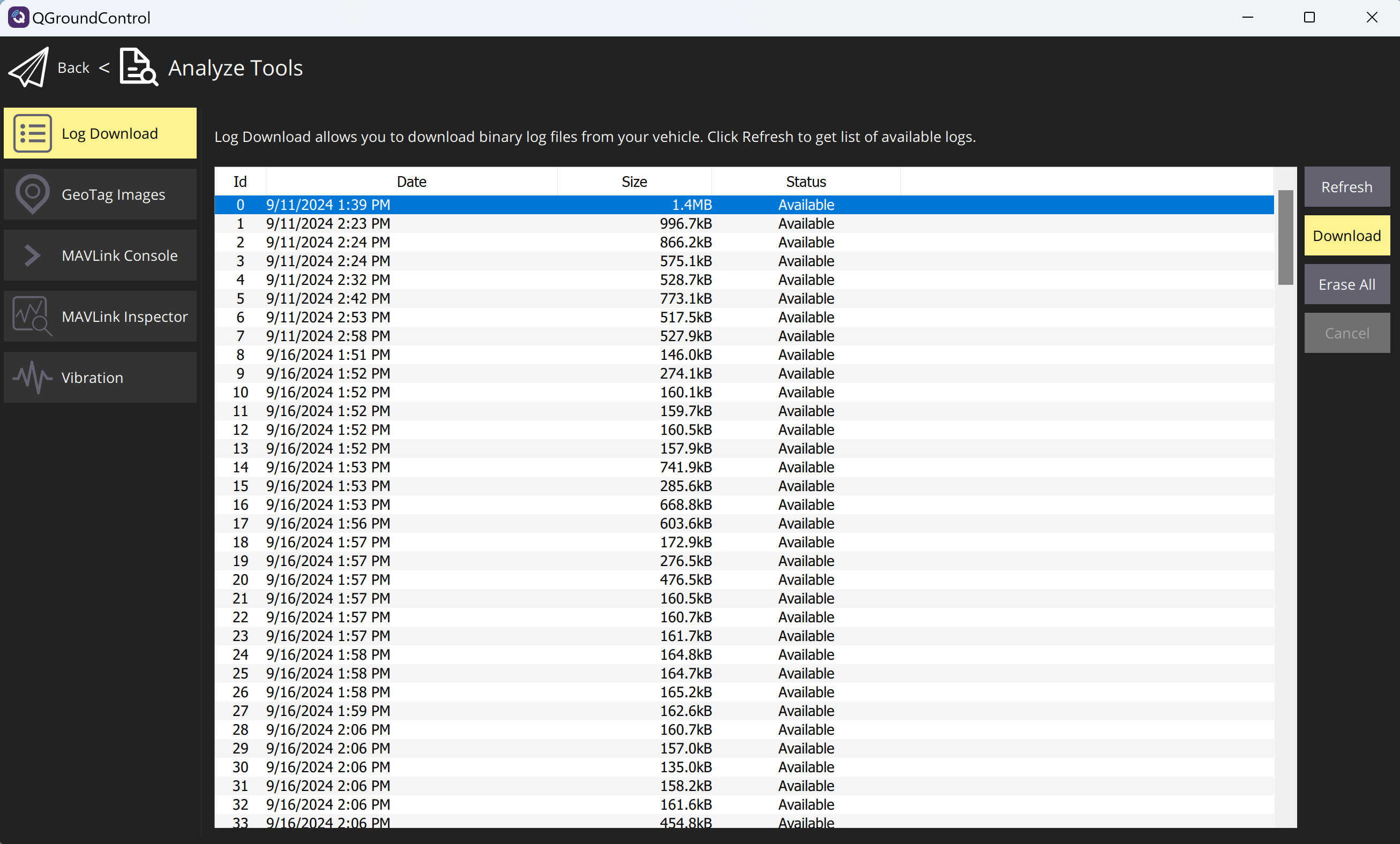The image size is (1400, 844).
Task: Open the Vibration tab
Action: pyautogui.click(x=100, y=378)
